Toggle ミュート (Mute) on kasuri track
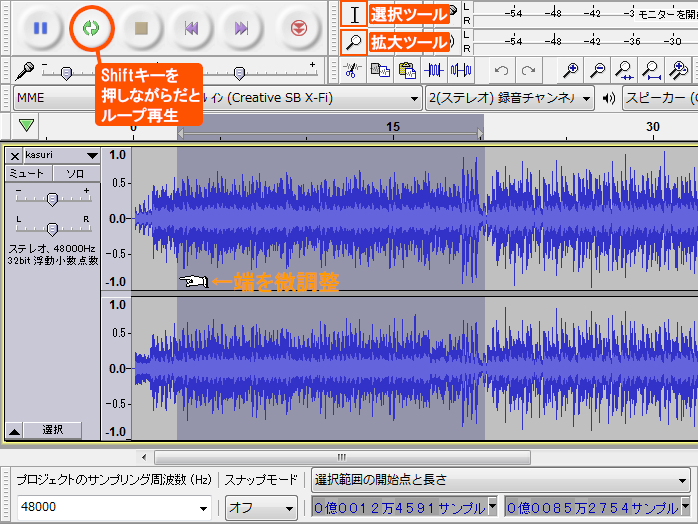This screenshot has width=698, height=524. [x=27, y=174]
